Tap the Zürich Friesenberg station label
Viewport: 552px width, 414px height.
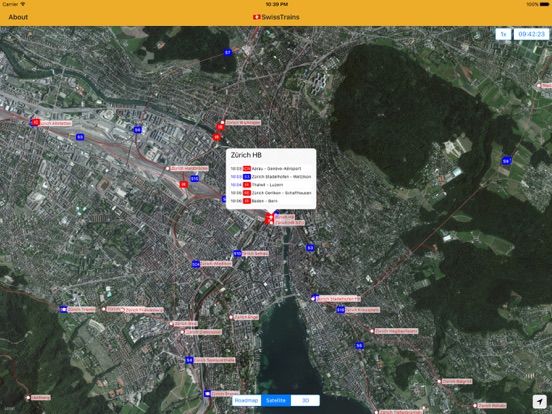(x=144, y=310)
